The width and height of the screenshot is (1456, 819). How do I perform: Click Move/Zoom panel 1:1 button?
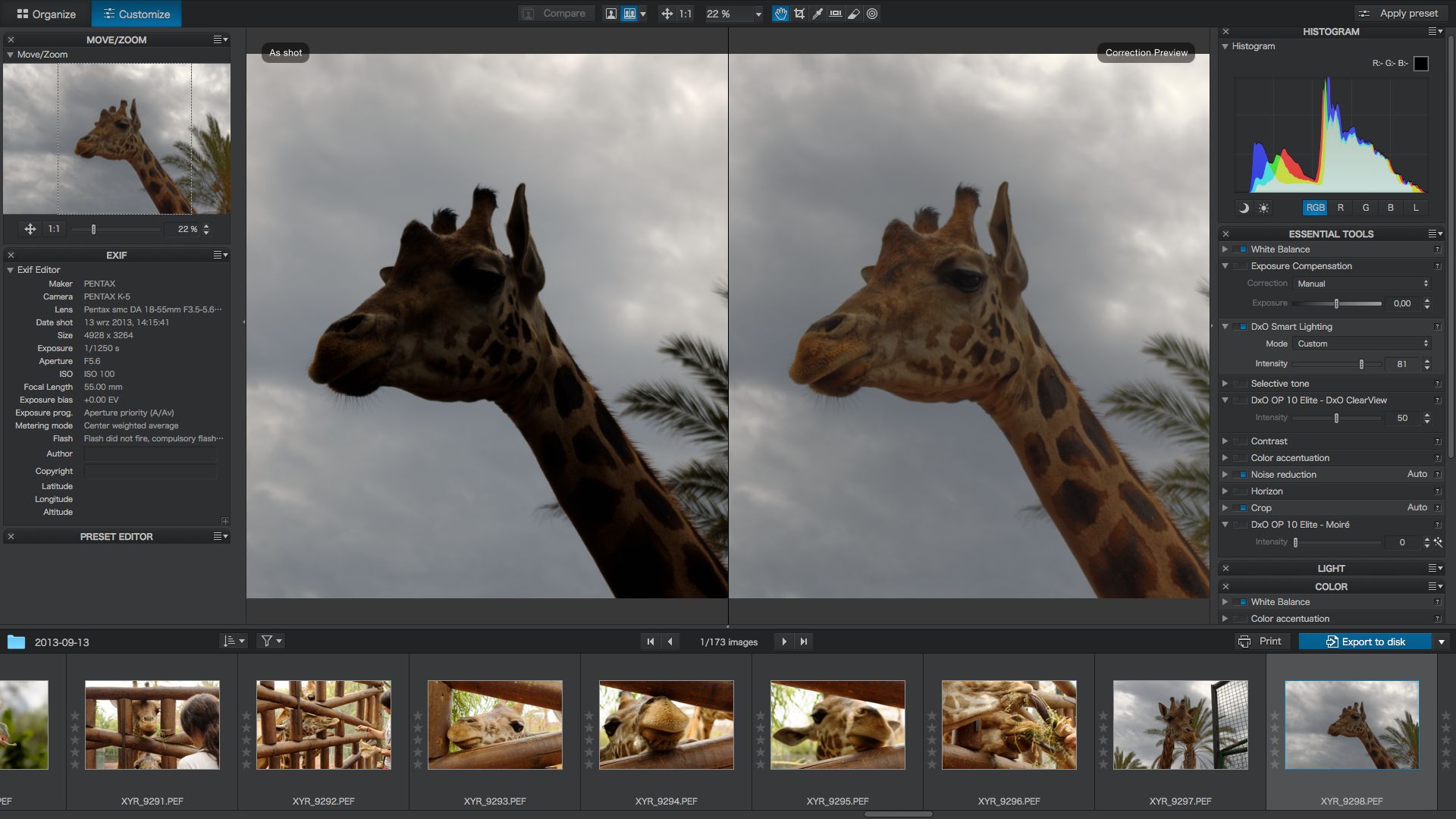(x=54, y=229)
